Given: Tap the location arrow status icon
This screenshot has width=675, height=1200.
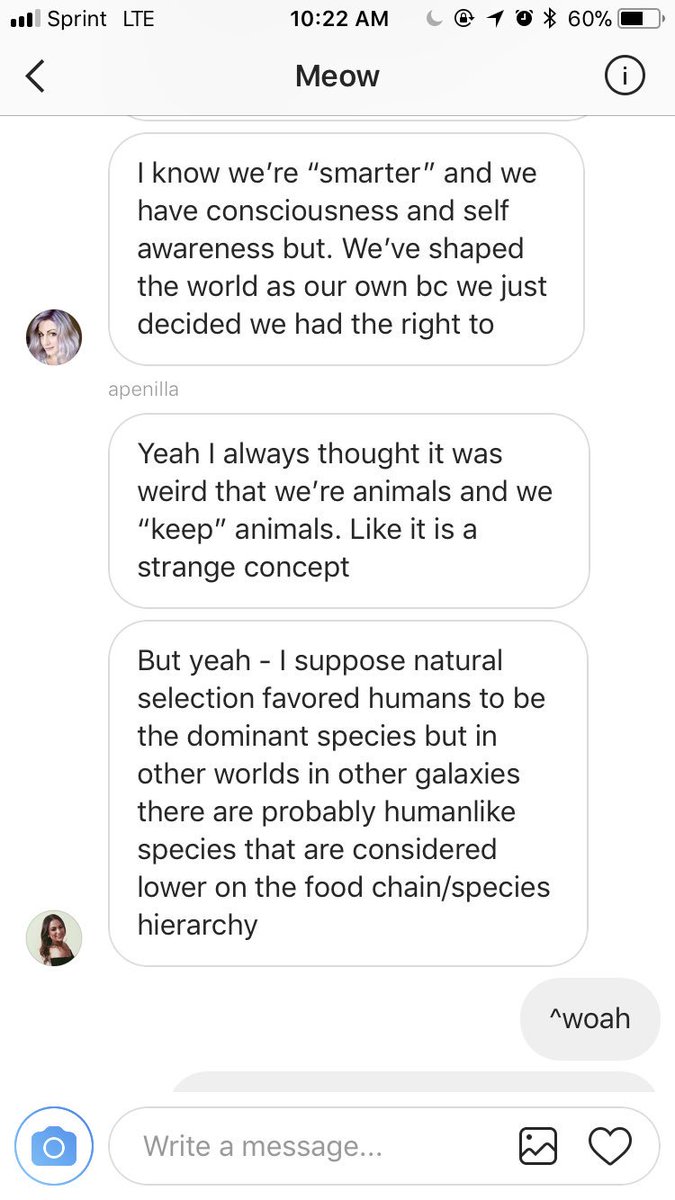Looking at the screenshot, I should 495,18.
